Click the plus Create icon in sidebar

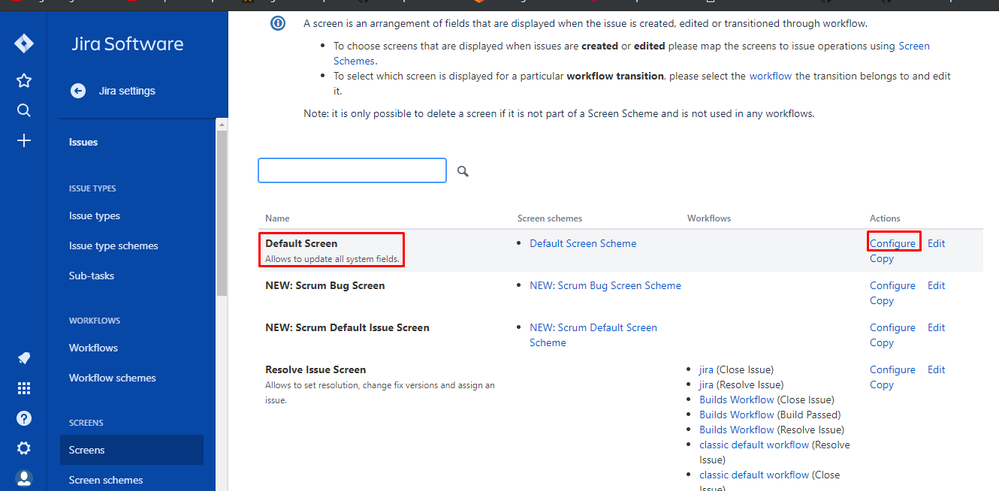[x=24, y=141]
